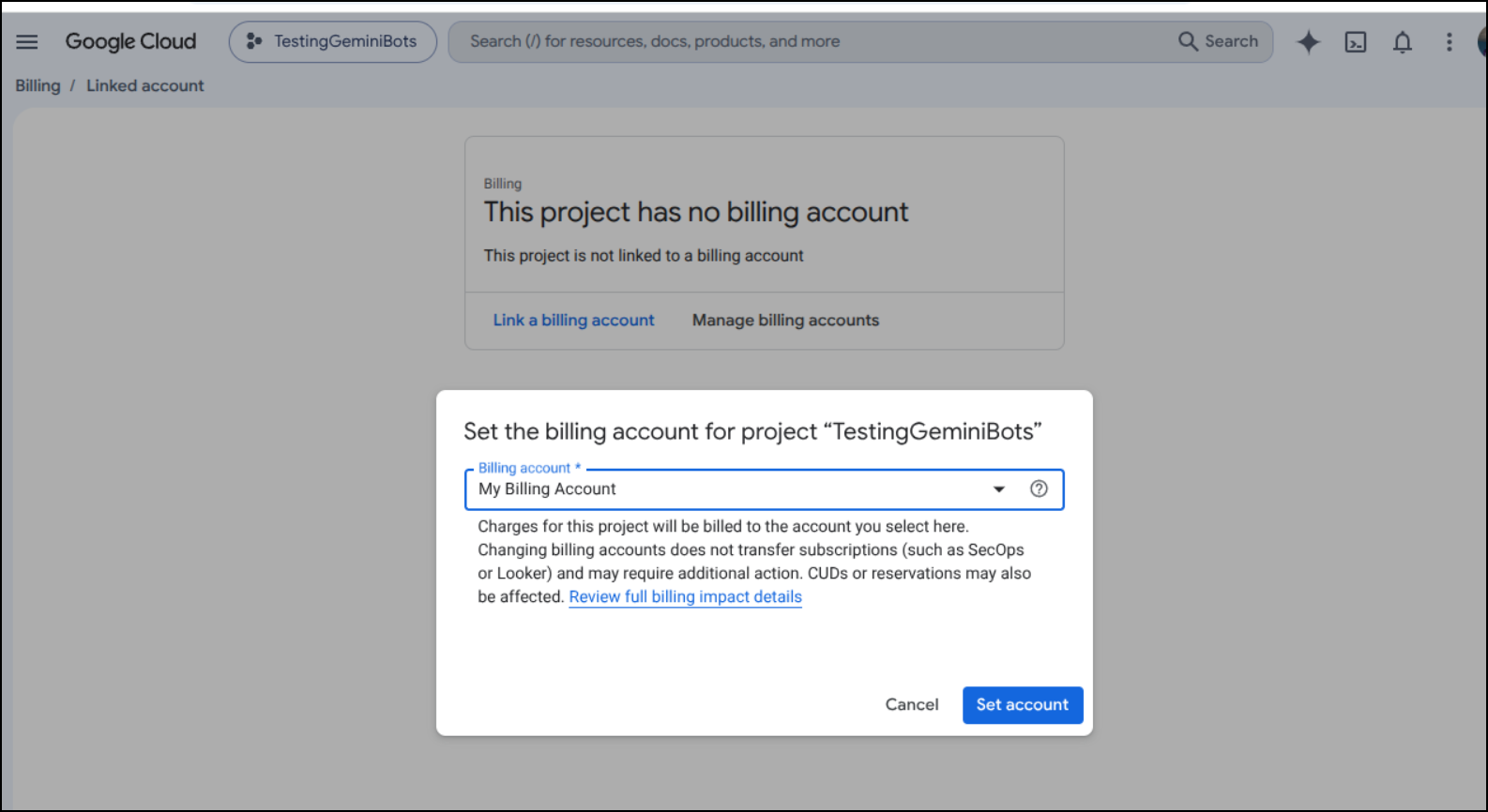The image size is (1488, 812).
Task: Open the TestingGeminiBots project selector
Action: (333, 41)
